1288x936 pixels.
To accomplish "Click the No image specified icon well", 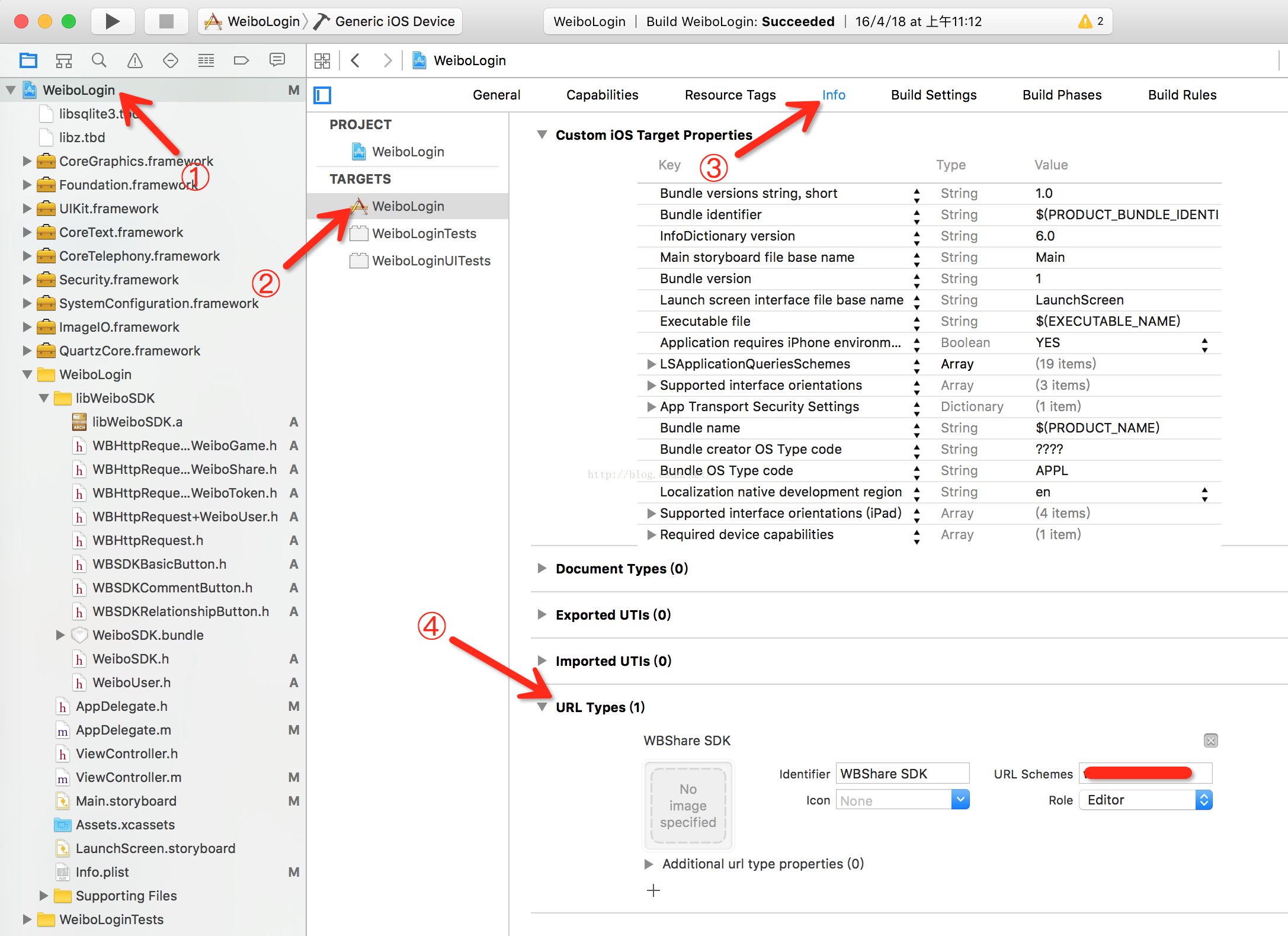I will click(x=688, y=806).
